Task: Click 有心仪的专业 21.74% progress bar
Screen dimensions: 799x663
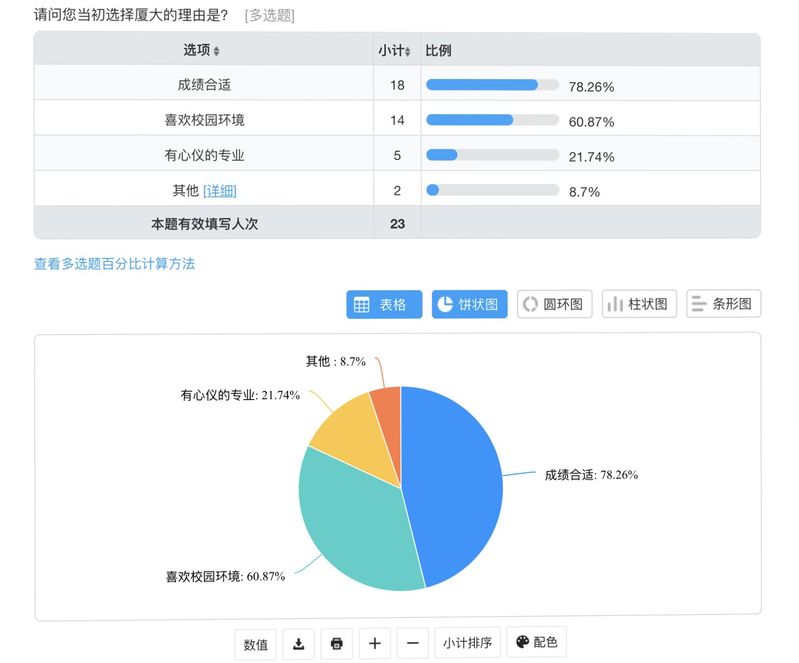Action: coord(492,155)
